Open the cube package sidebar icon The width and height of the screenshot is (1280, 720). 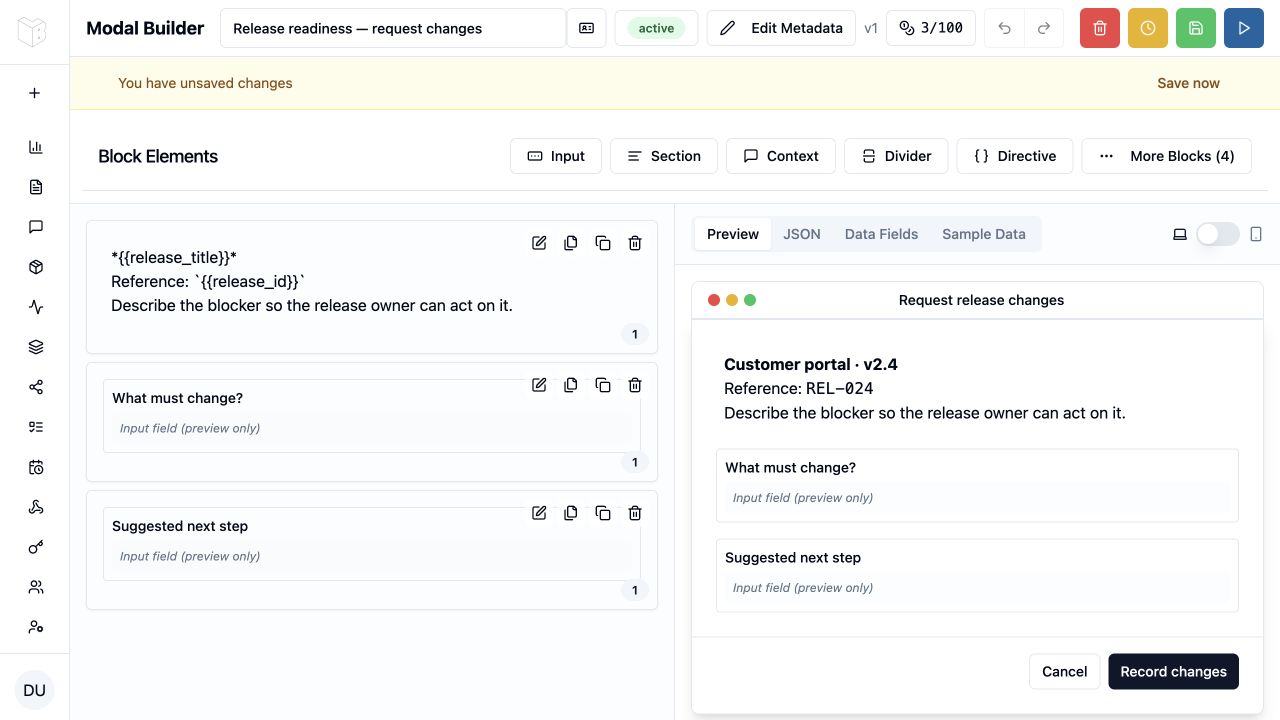36,267
